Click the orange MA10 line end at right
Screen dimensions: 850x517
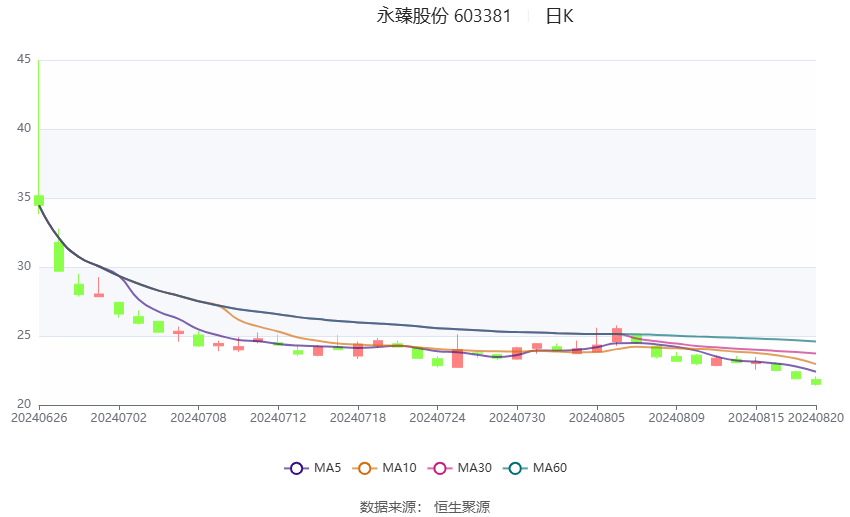813,363
